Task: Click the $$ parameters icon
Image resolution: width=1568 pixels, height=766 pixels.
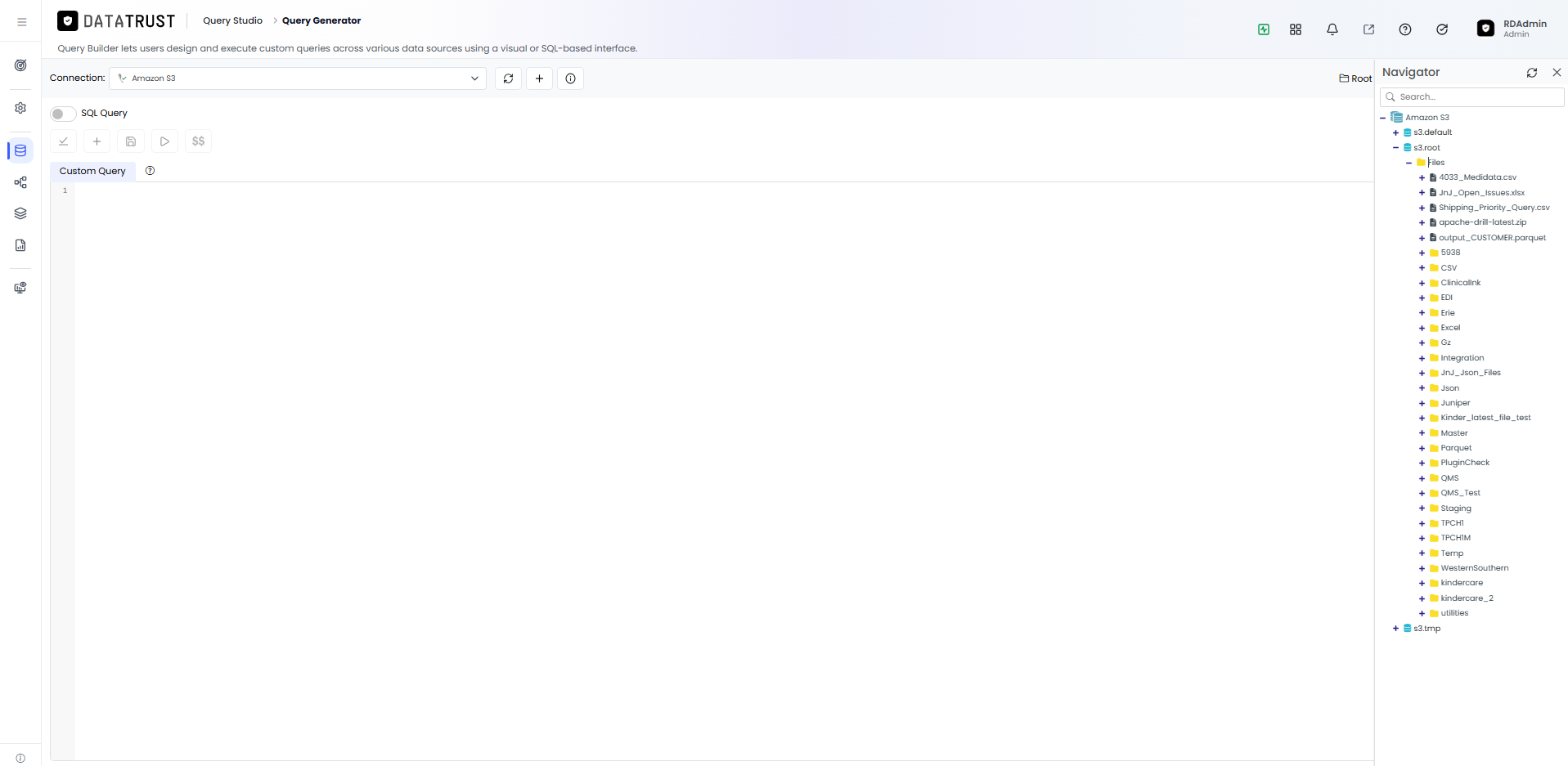Action: point(198,141)
